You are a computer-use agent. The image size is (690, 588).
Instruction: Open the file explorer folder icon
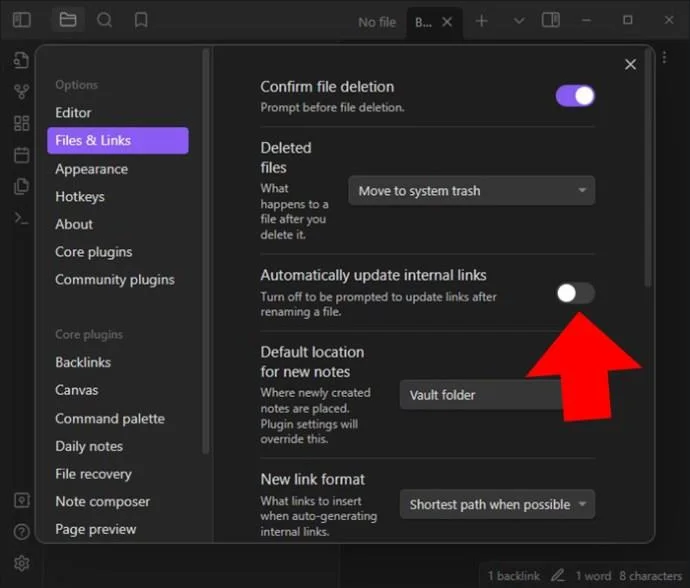tap(68, 20)
